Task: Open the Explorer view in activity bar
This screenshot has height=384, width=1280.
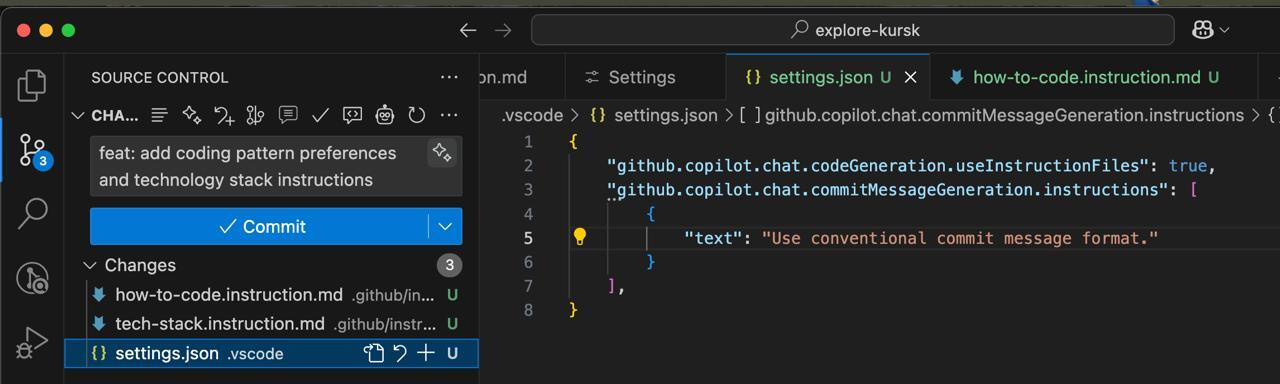Action: (32, 85)
